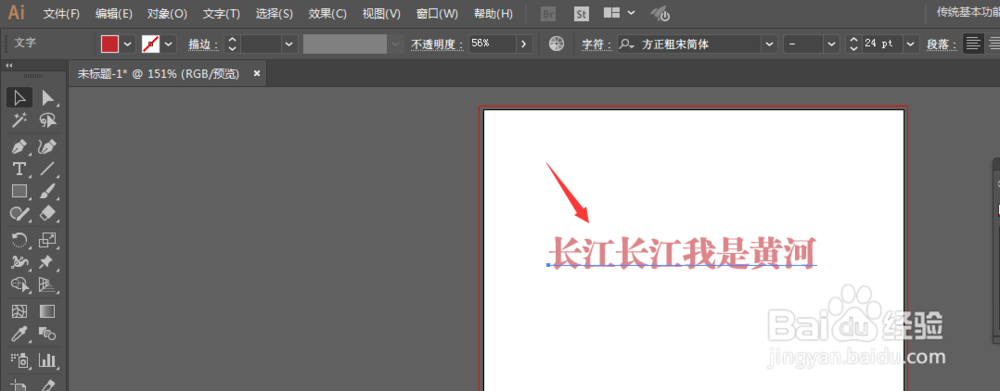Open the 窗口(W) menu
Image resolution: width=1000 pixels, height=391 pixels.
click(x=437, y=13)
